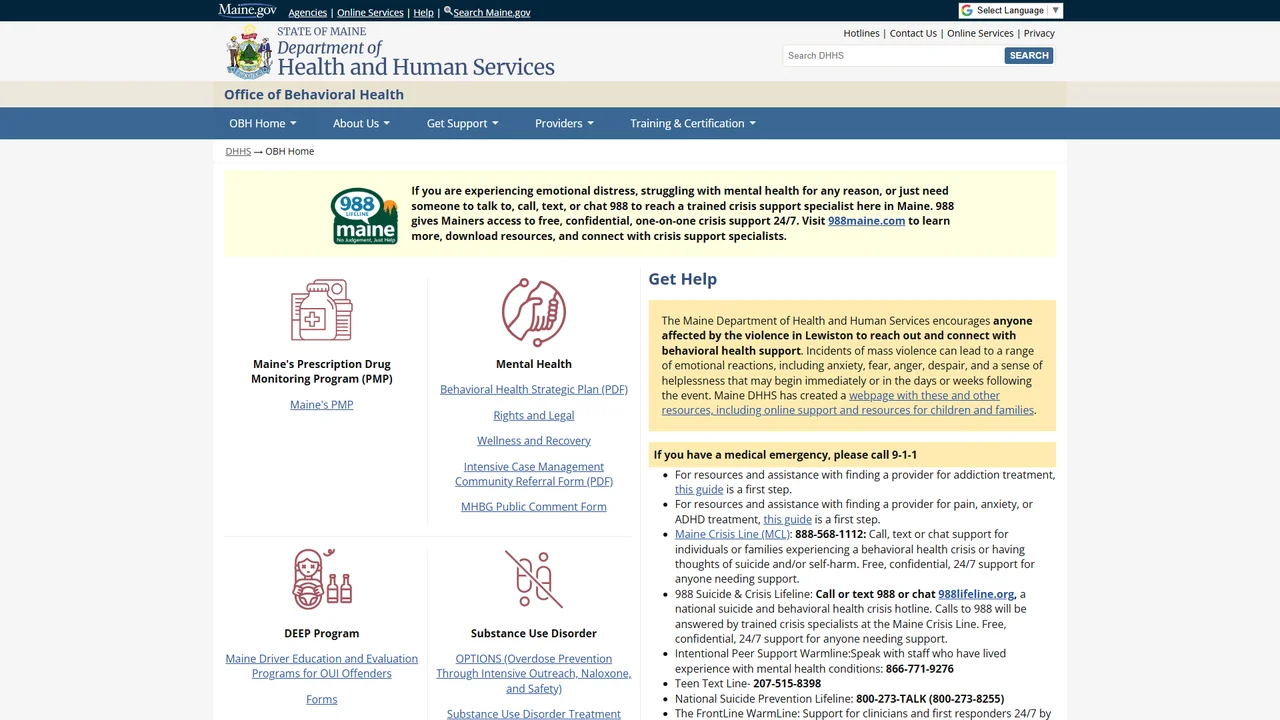This screenshot has width=1280, height=720.
Task: Open Behavioral Health Strategic Plan PDF
Action: [x=534, y=390]
